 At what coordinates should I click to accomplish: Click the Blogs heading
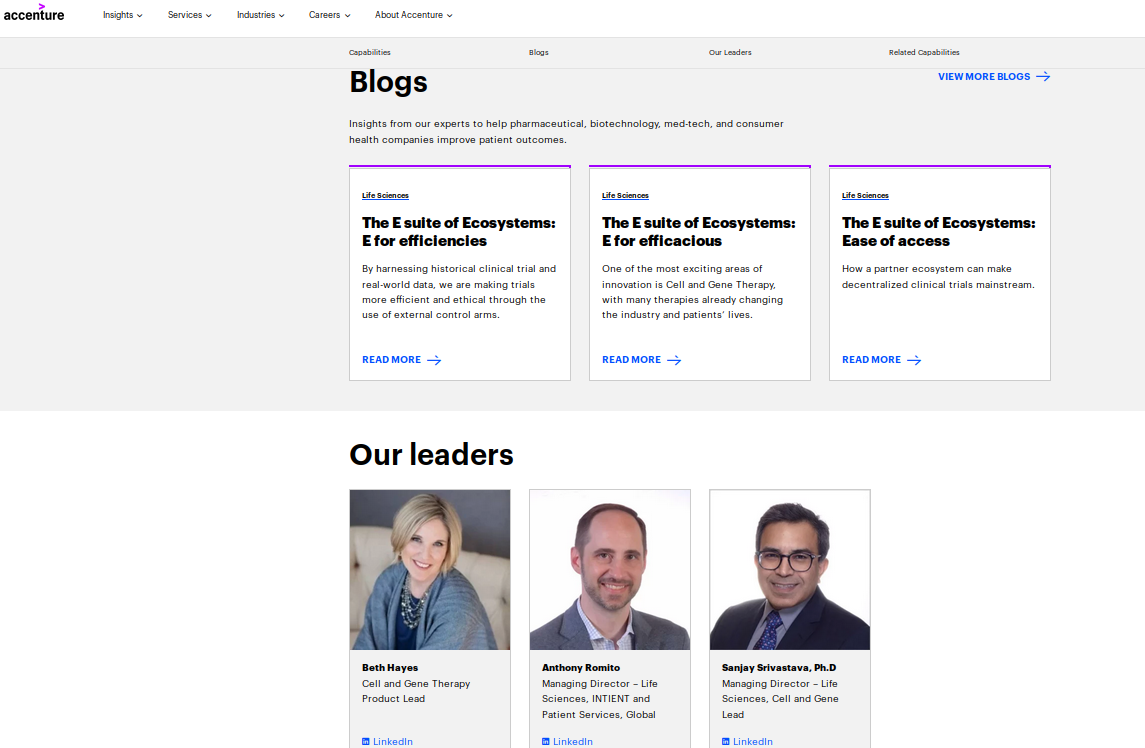click(x=388, y=82)
